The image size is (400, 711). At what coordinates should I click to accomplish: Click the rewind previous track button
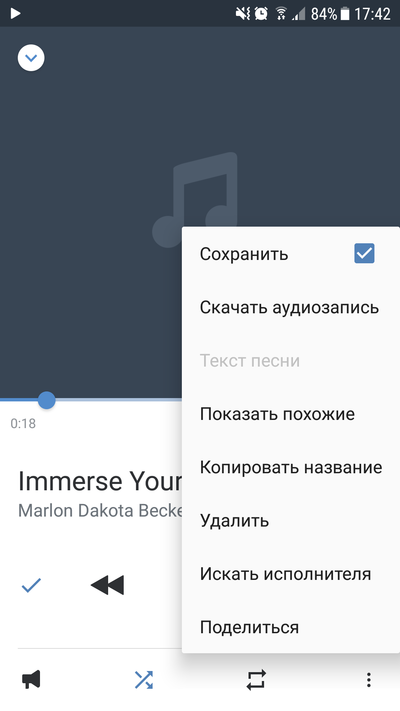point(107,585)
